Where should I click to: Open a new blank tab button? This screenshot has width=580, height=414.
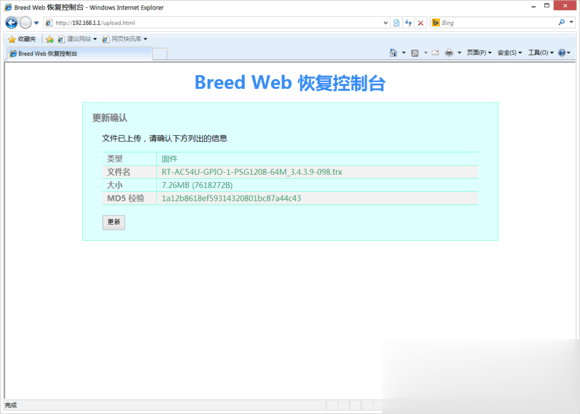tap(159, 54)
